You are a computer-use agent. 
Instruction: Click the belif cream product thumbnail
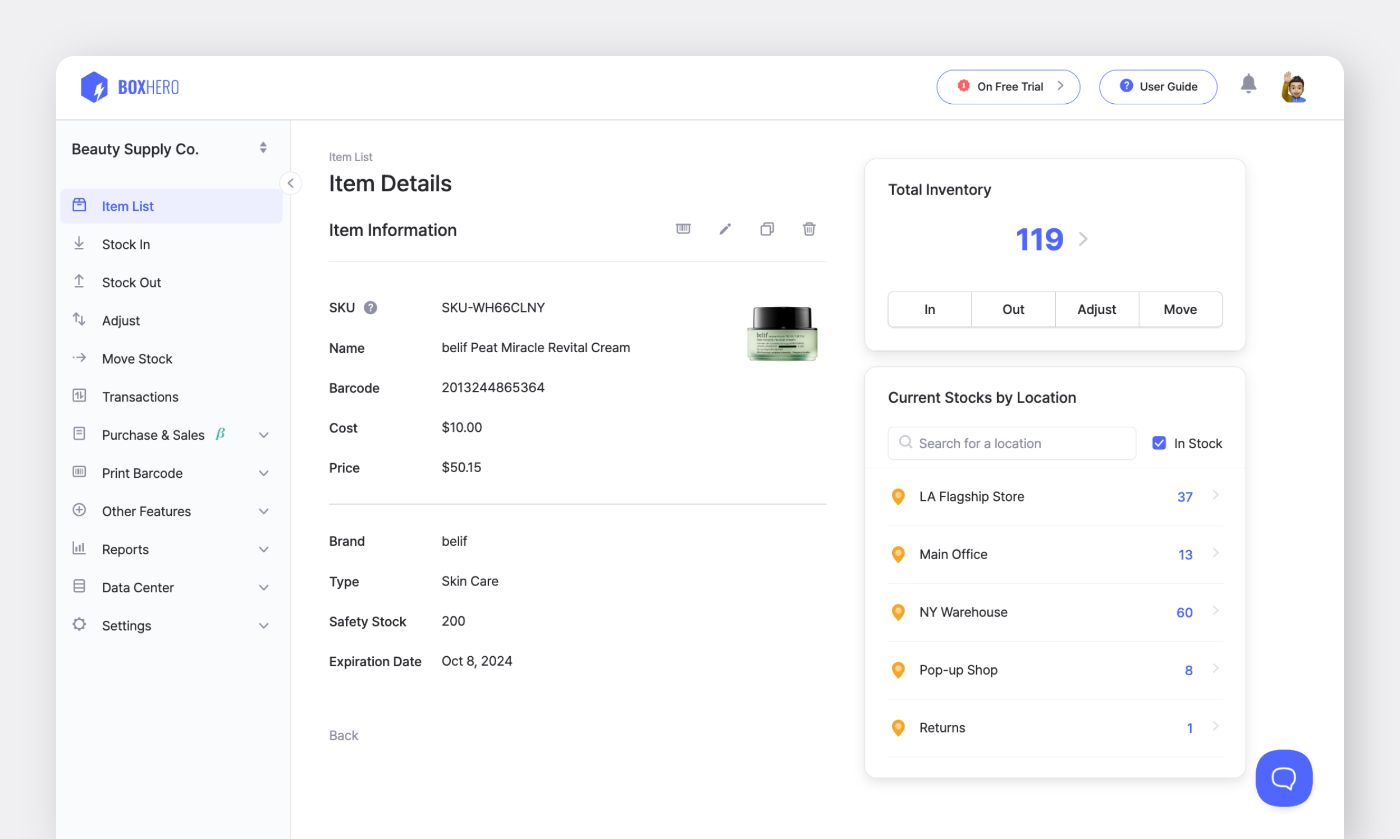pyautogui.click(x=783, y=333)
